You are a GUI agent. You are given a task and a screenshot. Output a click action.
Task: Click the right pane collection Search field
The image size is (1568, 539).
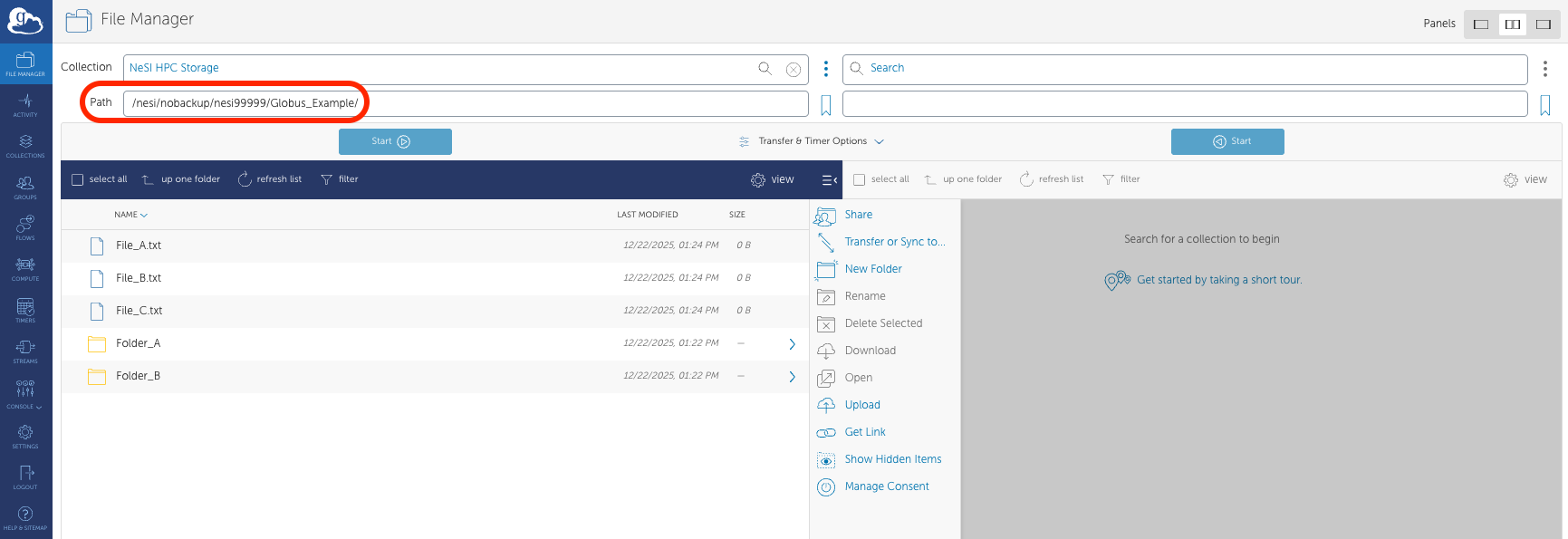tap(1185, 69)
